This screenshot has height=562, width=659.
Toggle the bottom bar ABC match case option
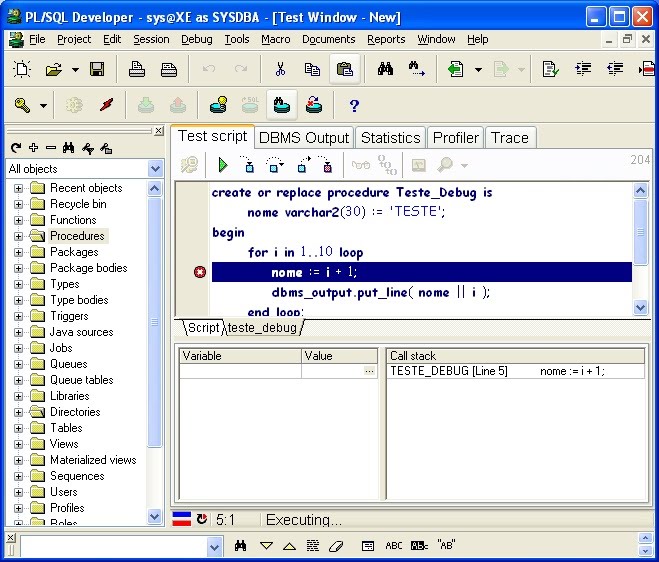tap(394, 546)
